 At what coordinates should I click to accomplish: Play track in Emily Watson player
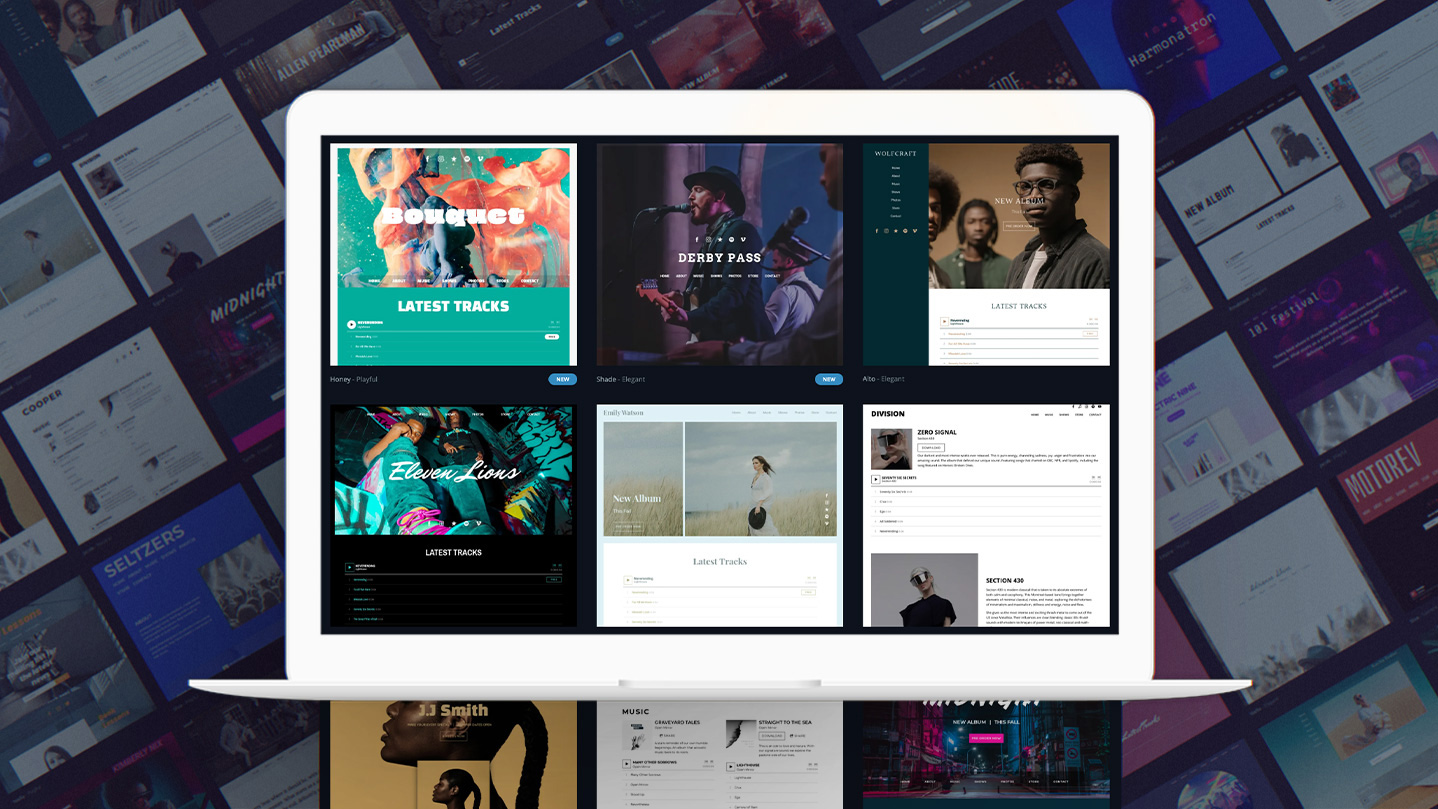click(628, 579)
